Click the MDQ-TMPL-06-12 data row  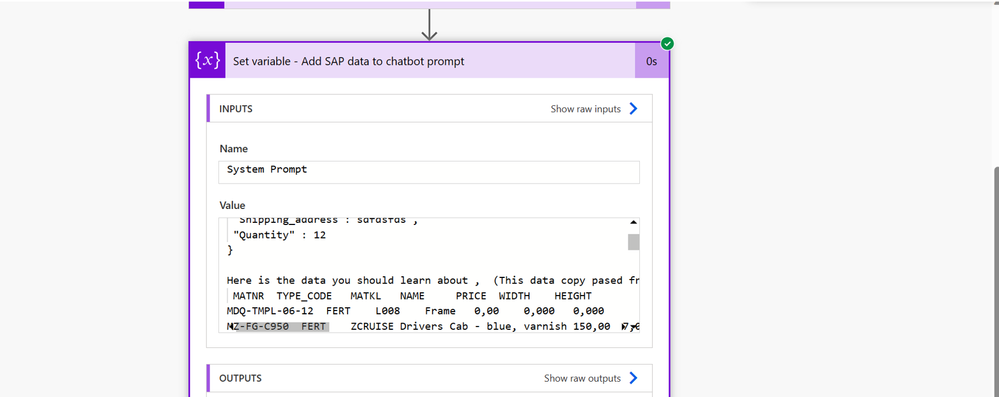[x=415, y=312]
